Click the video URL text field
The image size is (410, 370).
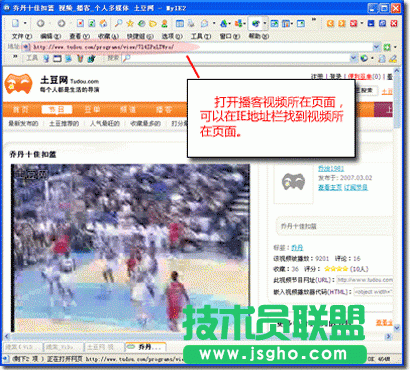(365, 280)
